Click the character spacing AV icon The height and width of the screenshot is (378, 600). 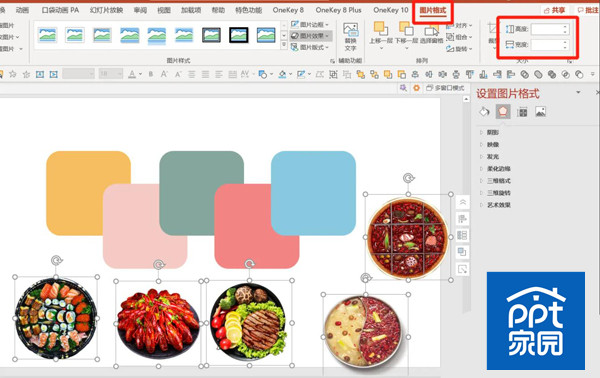point(245,74)
